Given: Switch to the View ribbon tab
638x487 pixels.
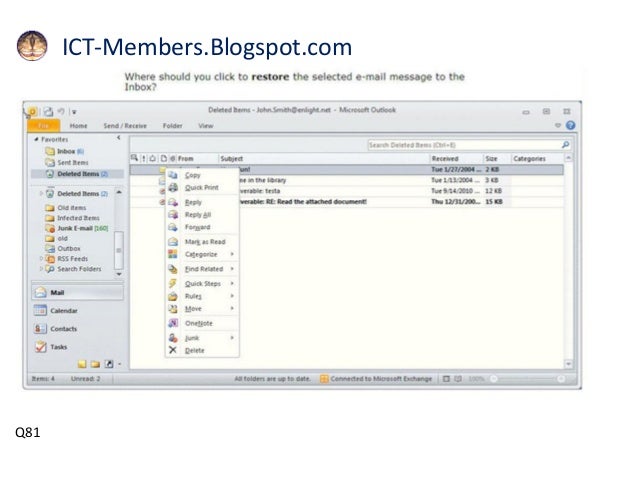Looking at the screenshot, I should tap(205, 126).
